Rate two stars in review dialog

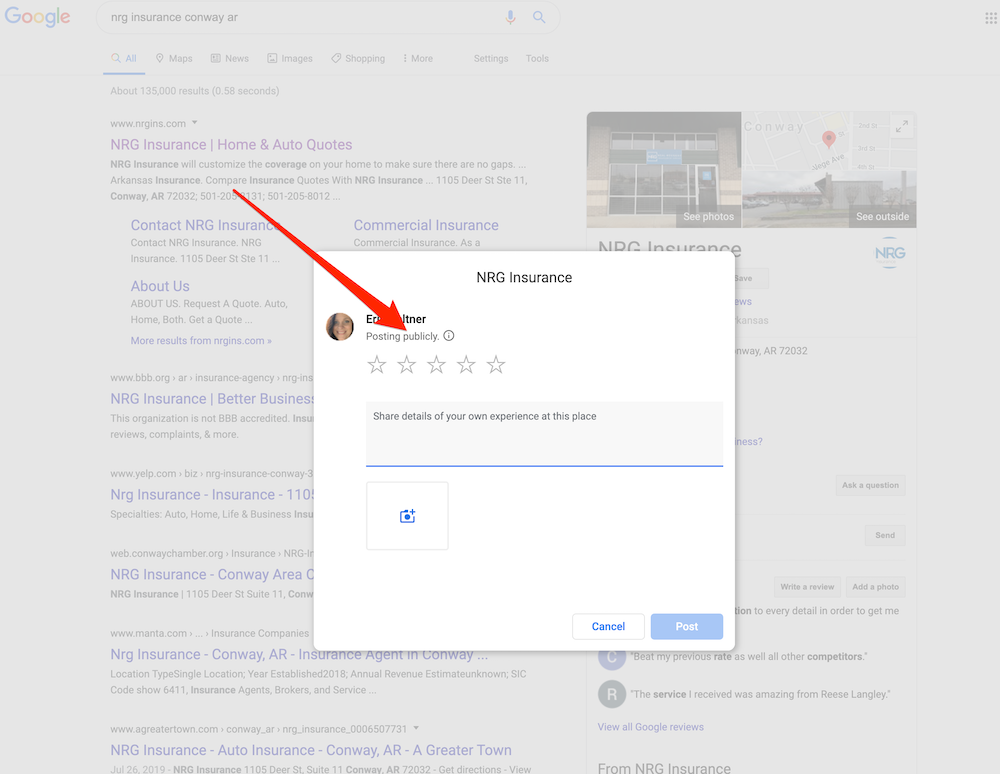[x=407, y=365]
